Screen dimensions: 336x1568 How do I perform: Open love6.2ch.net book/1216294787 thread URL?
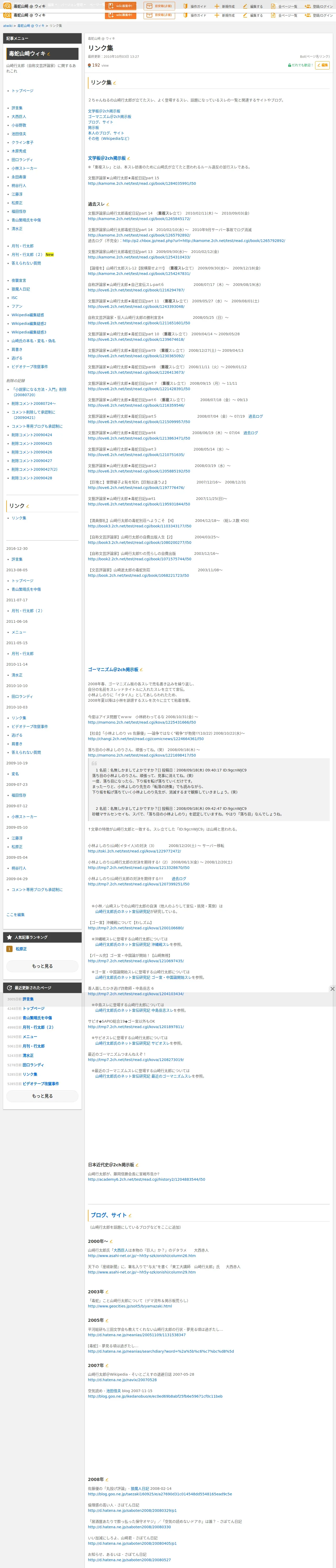(136, 290)
